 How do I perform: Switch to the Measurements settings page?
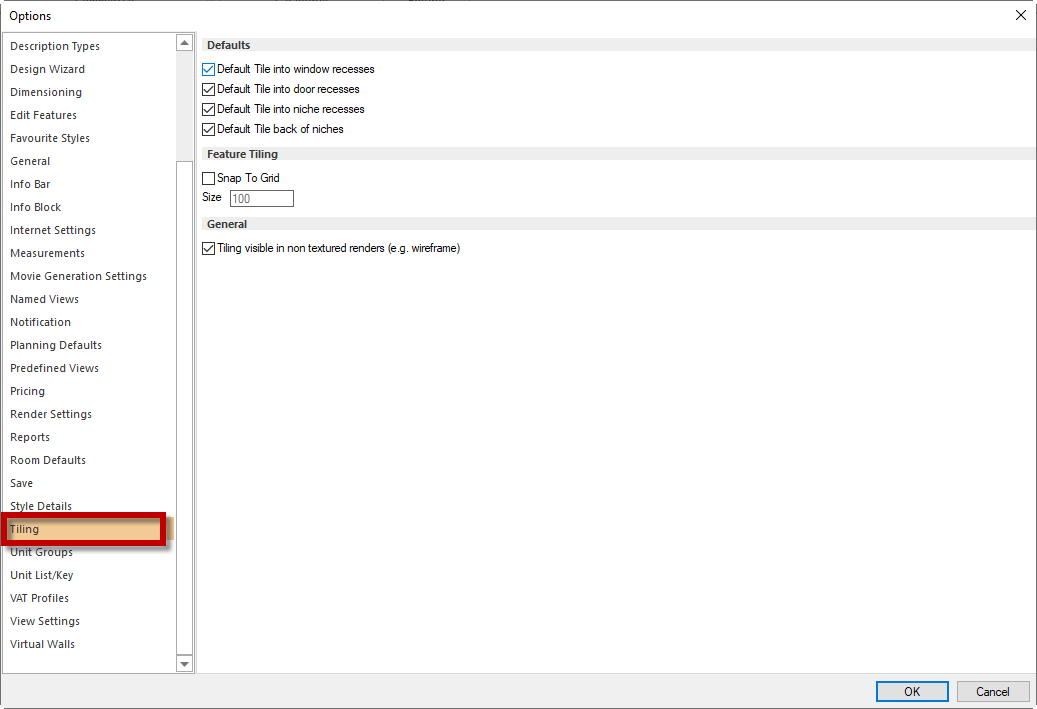coord(47,252)
